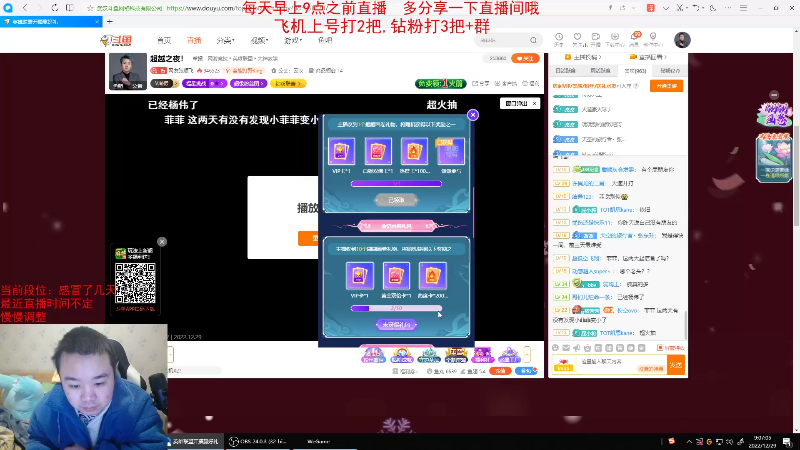Click the blue backpack button below gift bar

coord(526,371)
